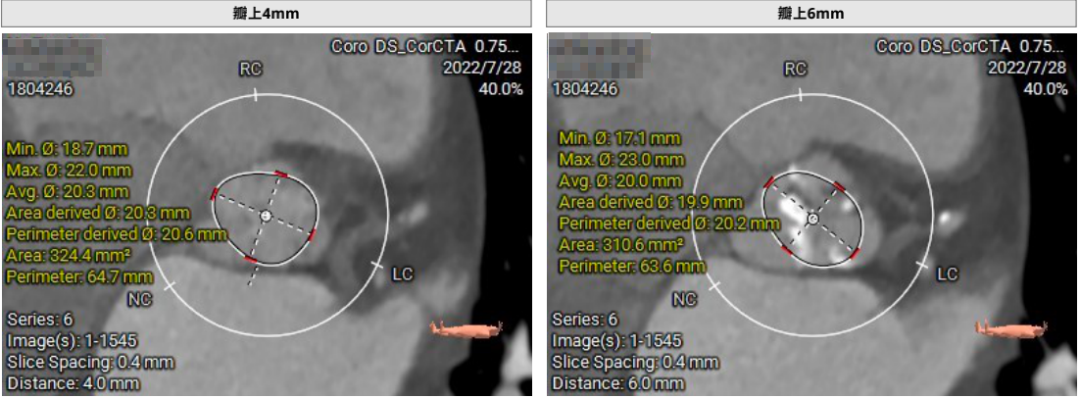Click the LC label in the left panel
This screenshot has height=398, width=1080.
[402, 275]
